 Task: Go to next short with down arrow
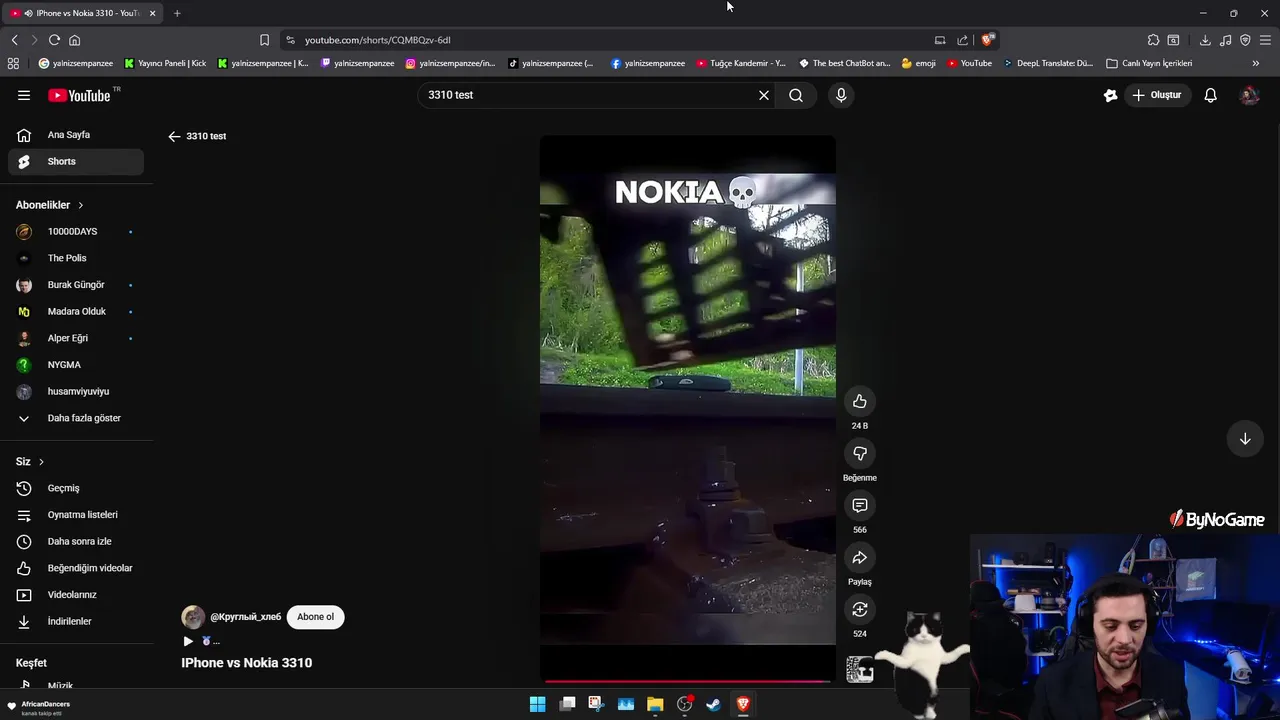(x=1245, y=439)
